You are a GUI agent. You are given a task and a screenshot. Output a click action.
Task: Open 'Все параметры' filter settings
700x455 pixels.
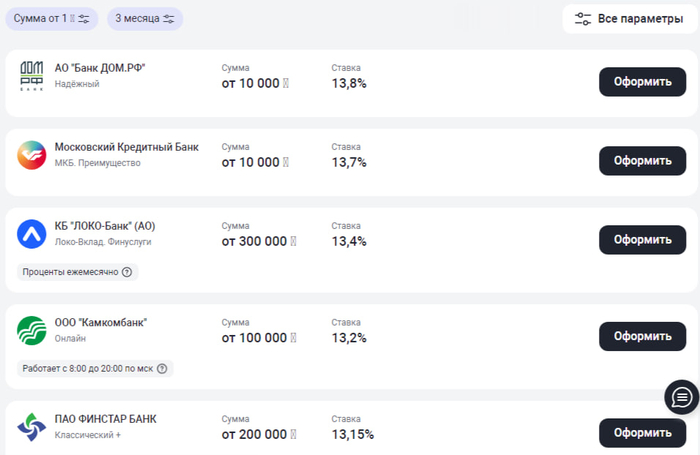click(629, 19)
